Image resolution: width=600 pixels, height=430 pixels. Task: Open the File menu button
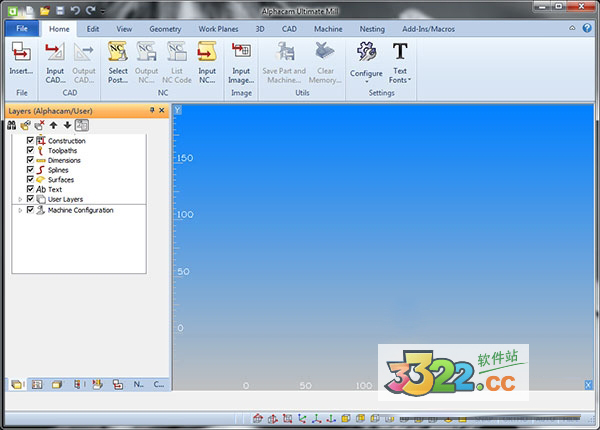pyautogui.click(x=22, y=29)
